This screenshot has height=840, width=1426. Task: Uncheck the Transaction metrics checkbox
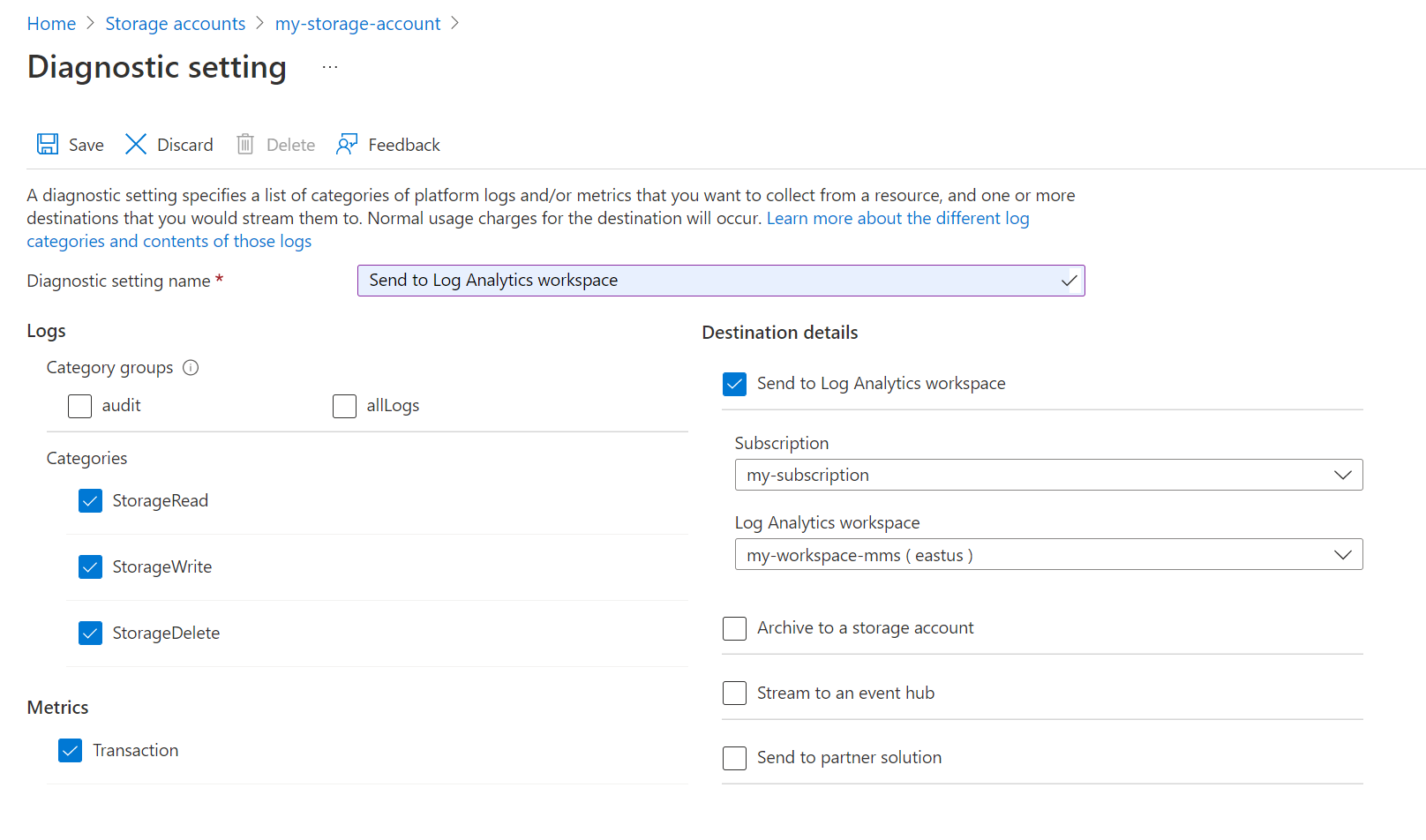[x=71, y=751]
